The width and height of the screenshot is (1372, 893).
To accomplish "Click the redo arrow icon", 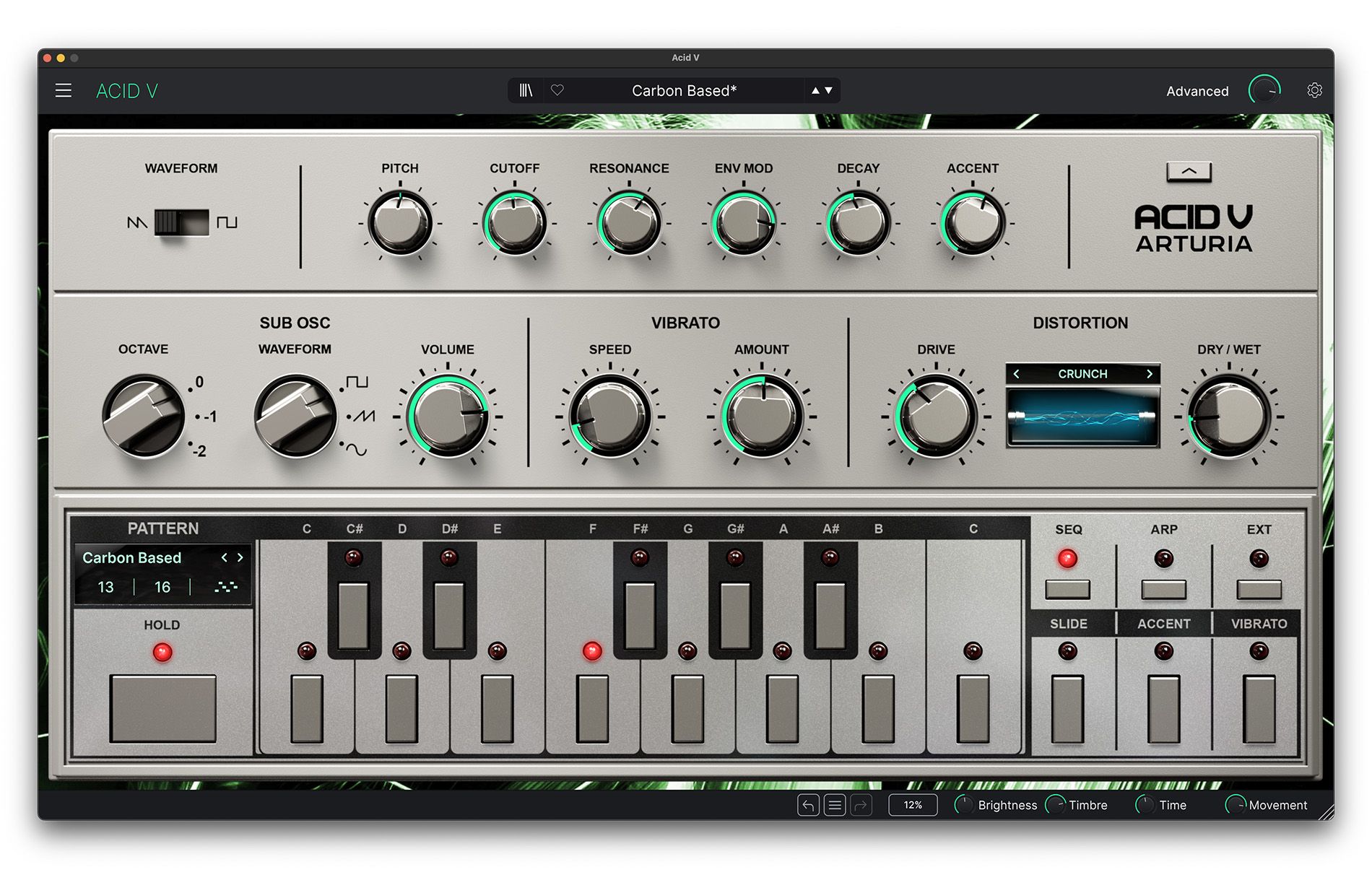I will [x=861, y=805].
